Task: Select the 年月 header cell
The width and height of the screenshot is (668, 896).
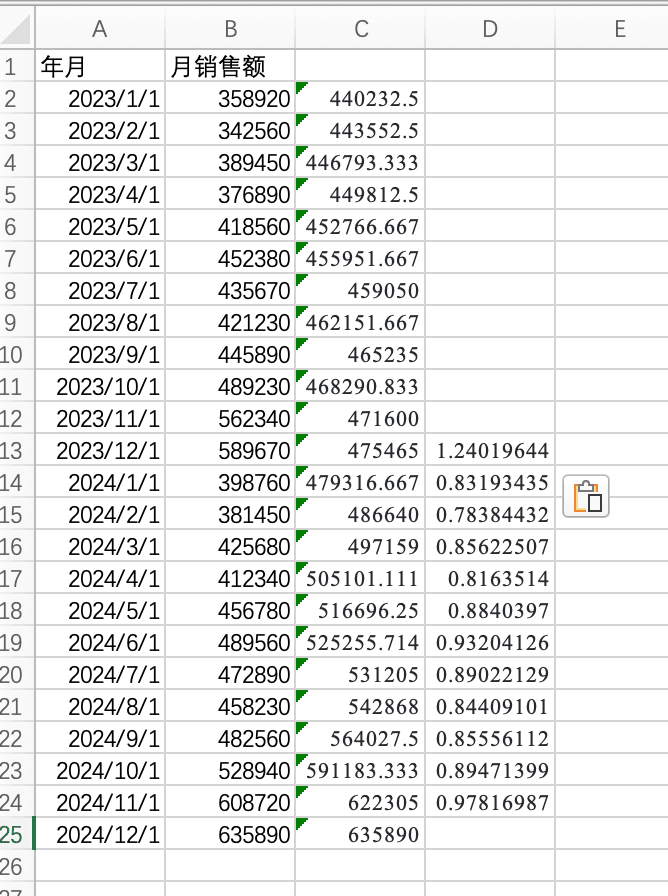Action: click(99, 67)
